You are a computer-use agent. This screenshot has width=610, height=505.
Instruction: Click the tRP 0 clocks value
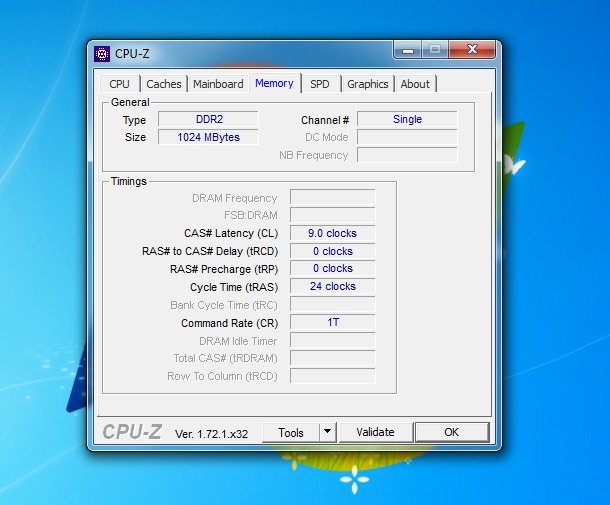coord(333,268)
